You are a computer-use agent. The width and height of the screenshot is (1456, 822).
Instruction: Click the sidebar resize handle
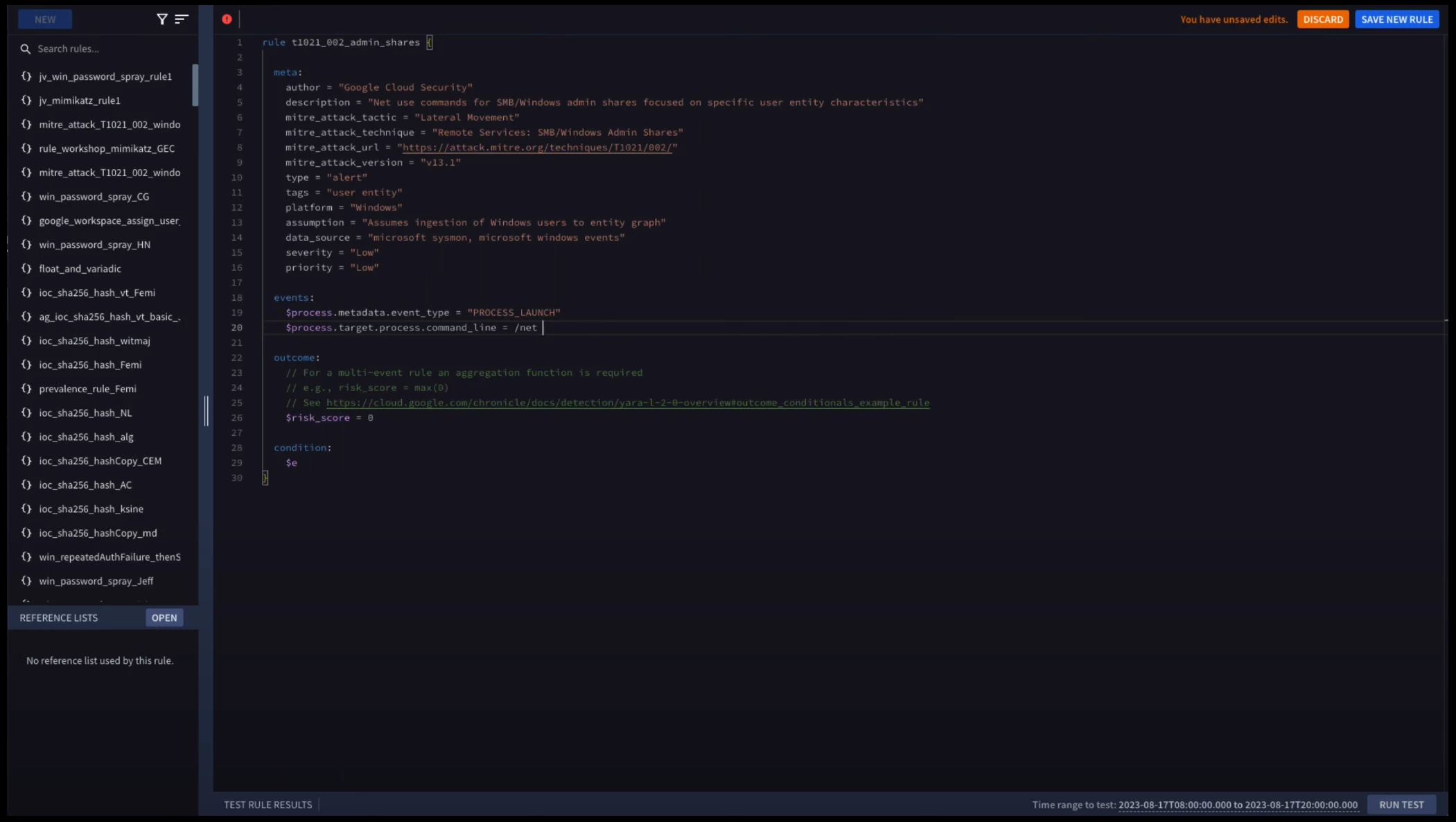(x=206, y=411)
